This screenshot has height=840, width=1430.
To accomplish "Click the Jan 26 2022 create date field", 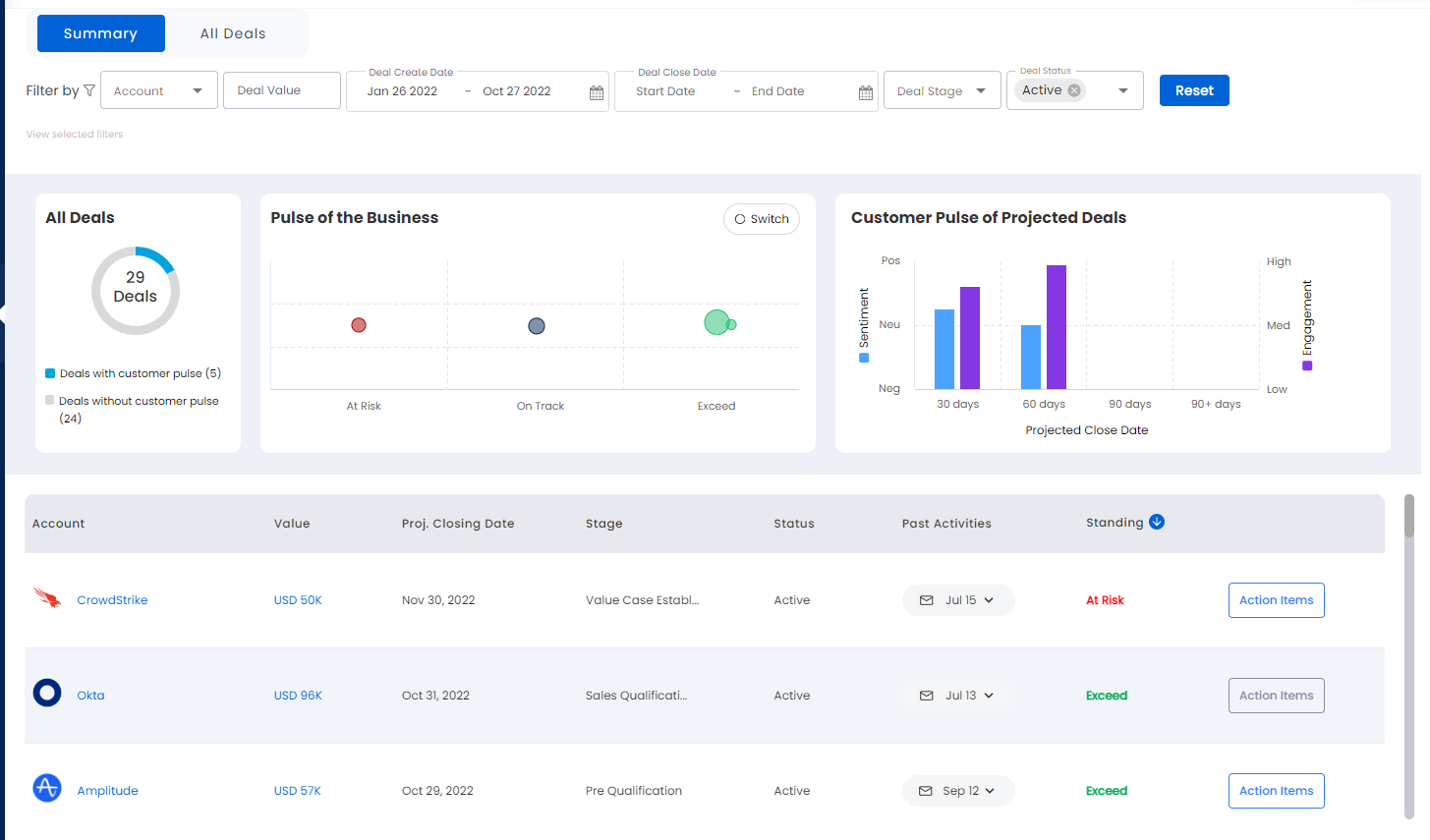I will click(403, 91).
